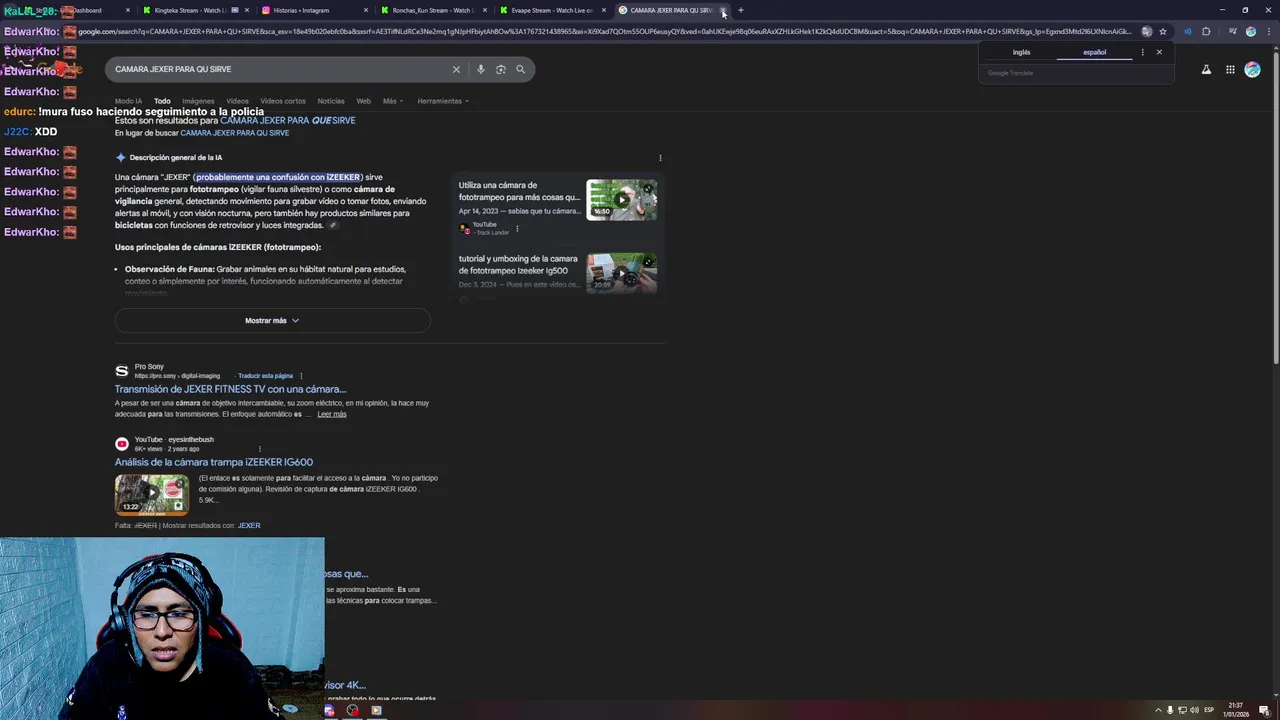1280x720 pixels.
Task: Open the Google apps grid
Action: click(x=1230, y=70)
